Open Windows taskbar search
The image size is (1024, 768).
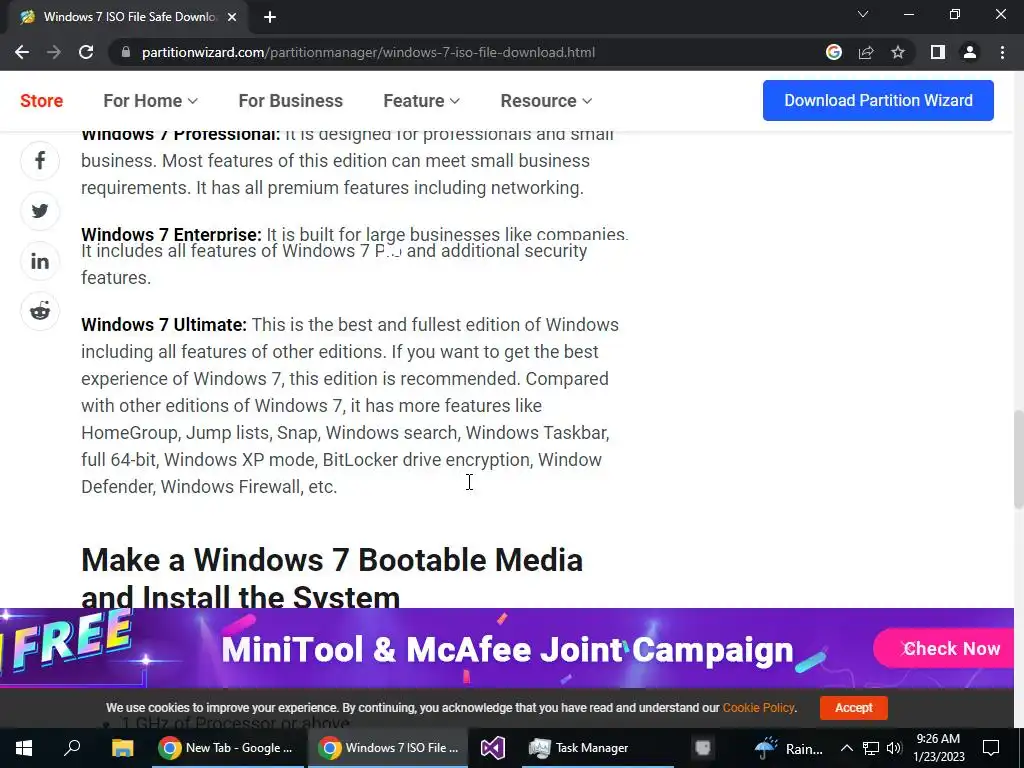pos(72,748)
